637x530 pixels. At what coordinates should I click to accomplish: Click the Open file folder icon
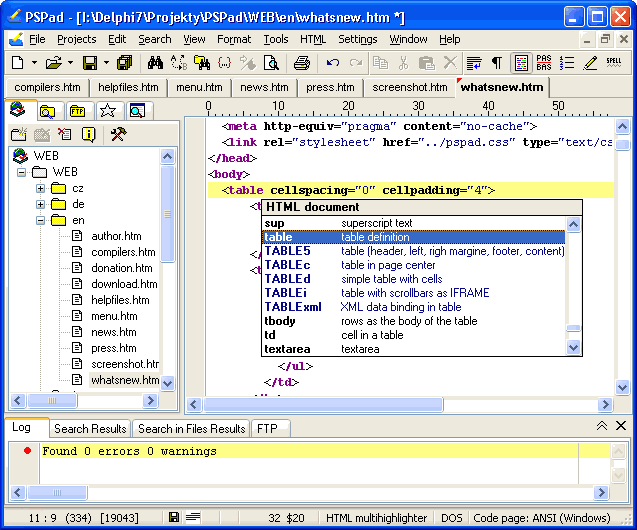(54, 63)
